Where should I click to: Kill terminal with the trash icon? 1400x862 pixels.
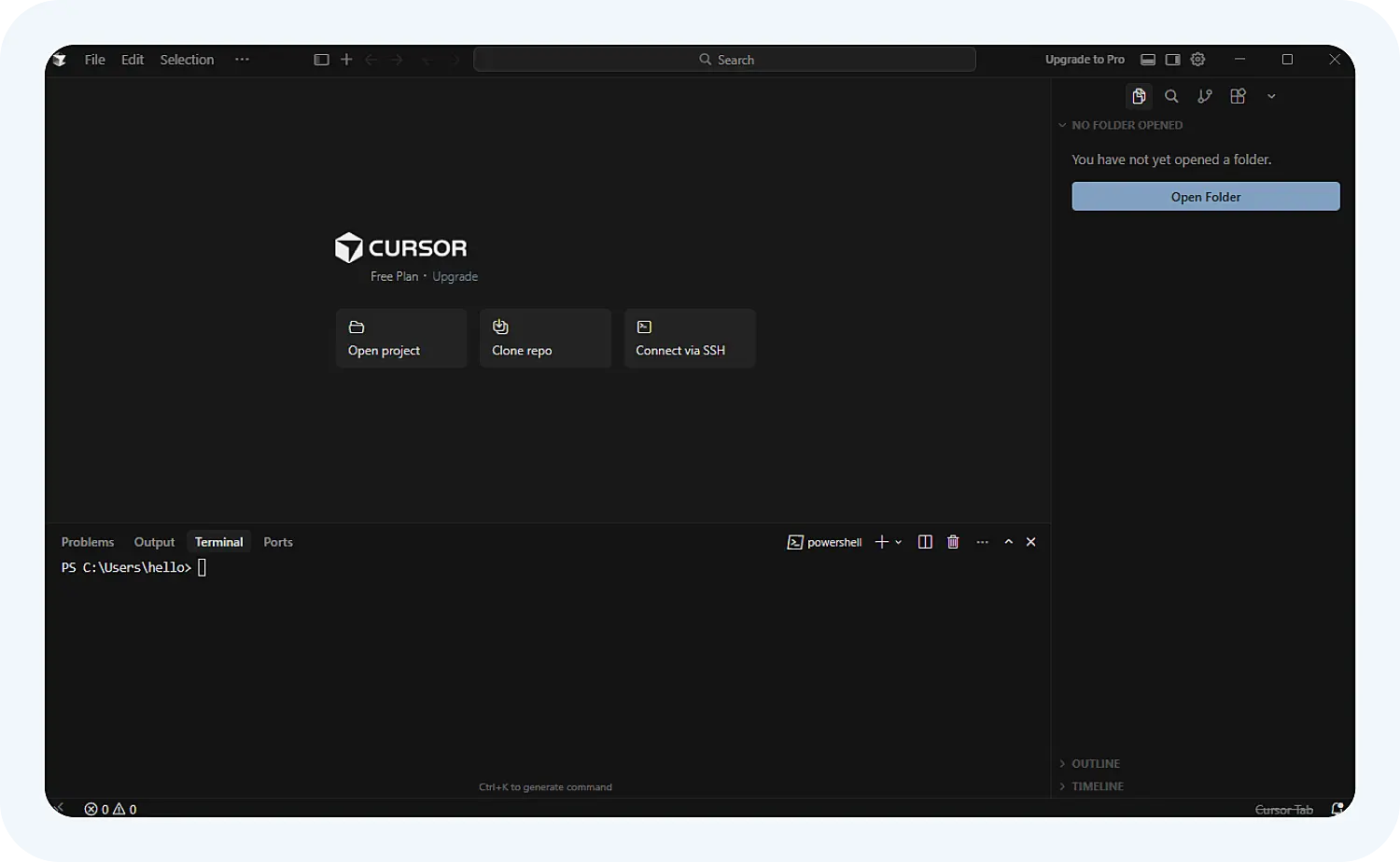(953, 542)
